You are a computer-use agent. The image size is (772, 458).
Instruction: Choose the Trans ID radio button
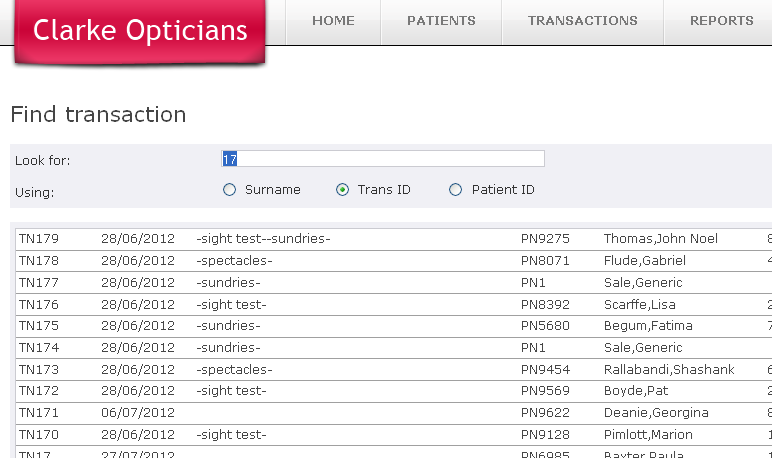343,190
